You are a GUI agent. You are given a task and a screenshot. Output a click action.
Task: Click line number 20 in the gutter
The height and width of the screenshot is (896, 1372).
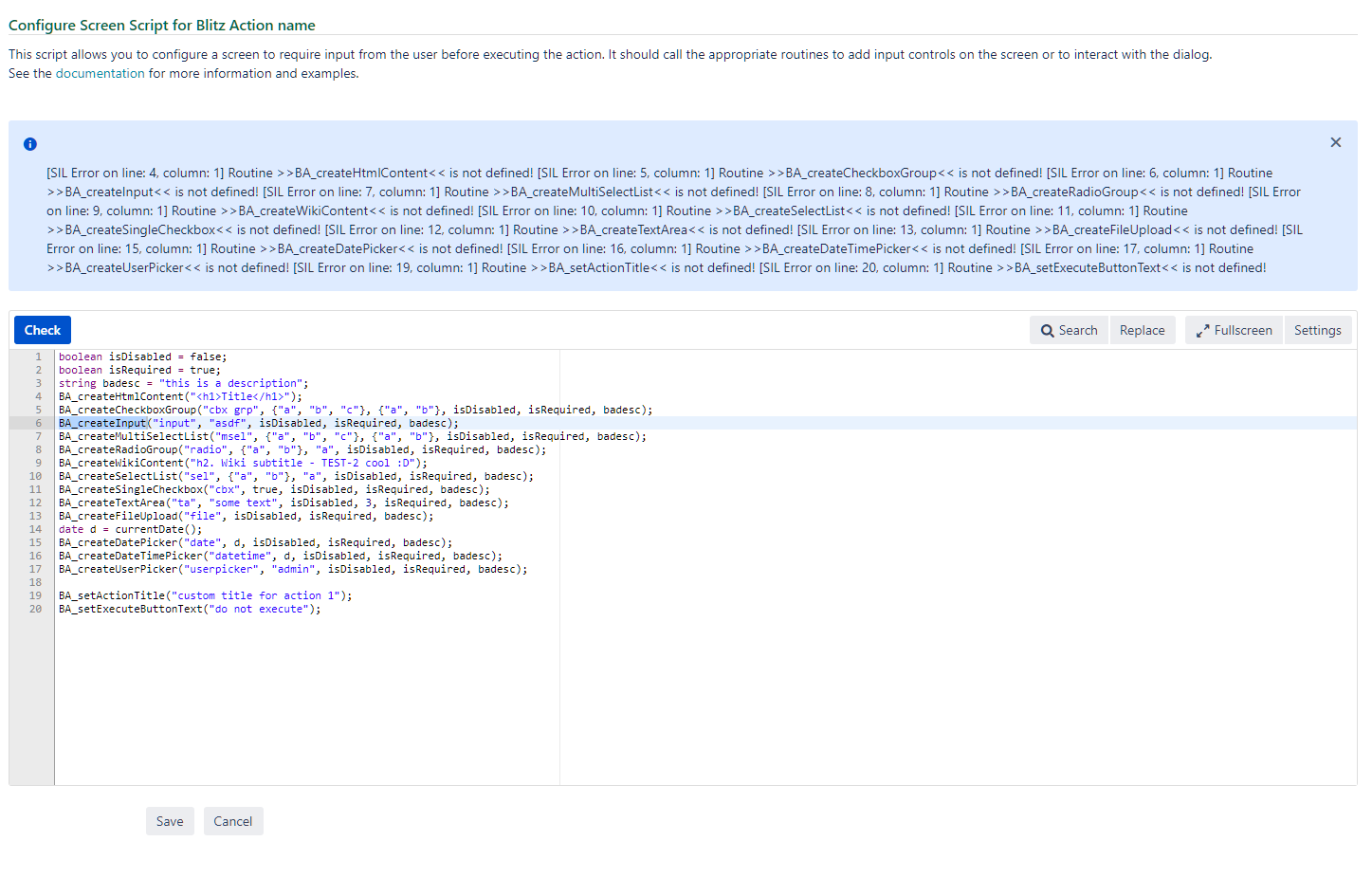[36, 609]
